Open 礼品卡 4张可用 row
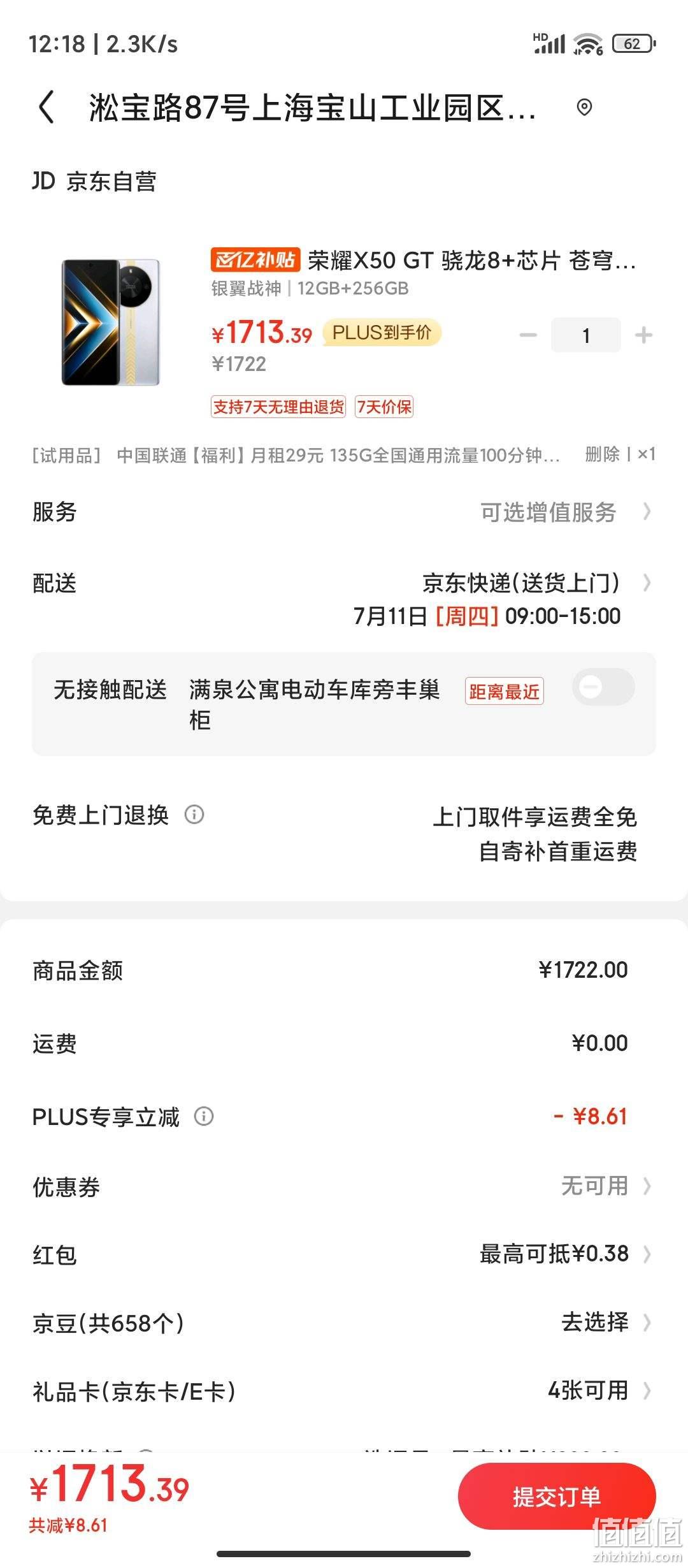 [344, 1391]
